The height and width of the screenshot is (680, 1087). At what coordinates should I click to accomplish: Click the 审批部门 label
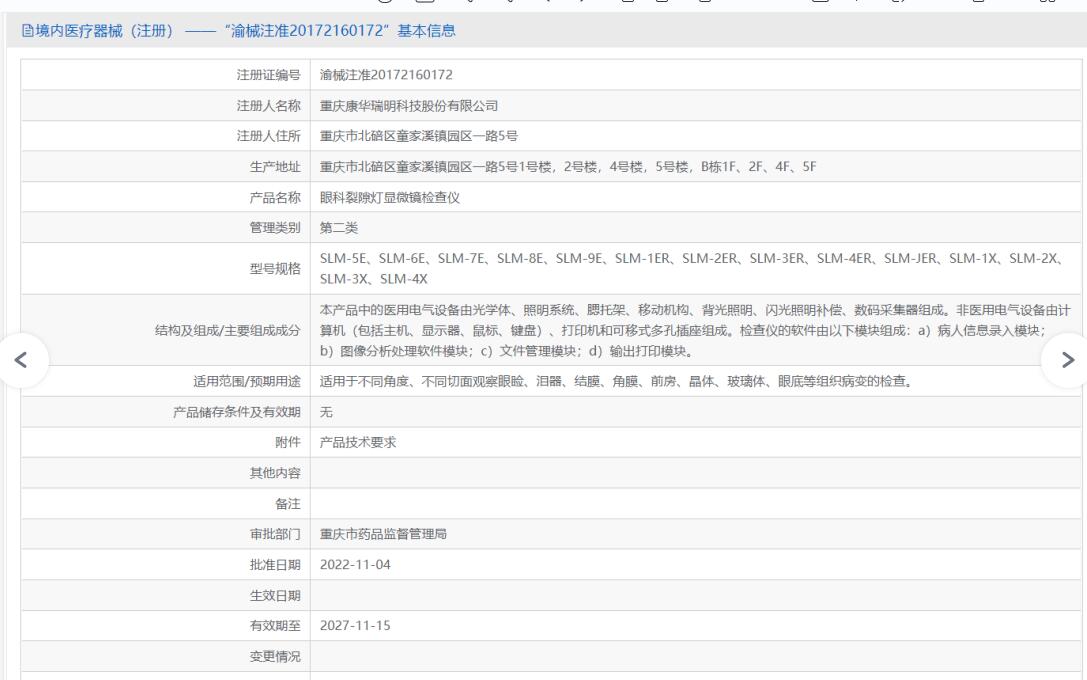click(x=275, y=534)
